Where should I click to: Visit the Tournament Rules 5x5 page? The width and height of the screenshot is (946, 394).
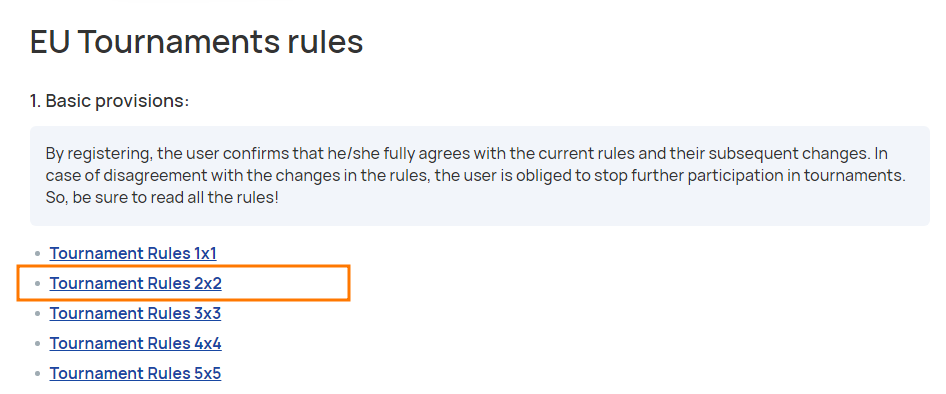tap(135, 373)
